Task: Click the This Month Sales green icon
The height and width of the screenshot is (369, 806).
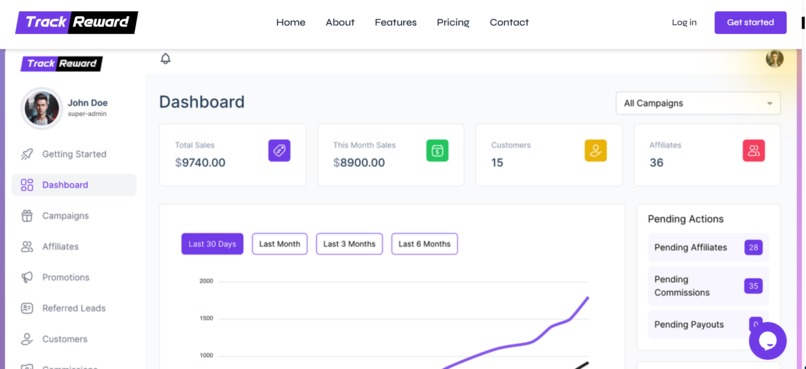Action: (437, 151)
